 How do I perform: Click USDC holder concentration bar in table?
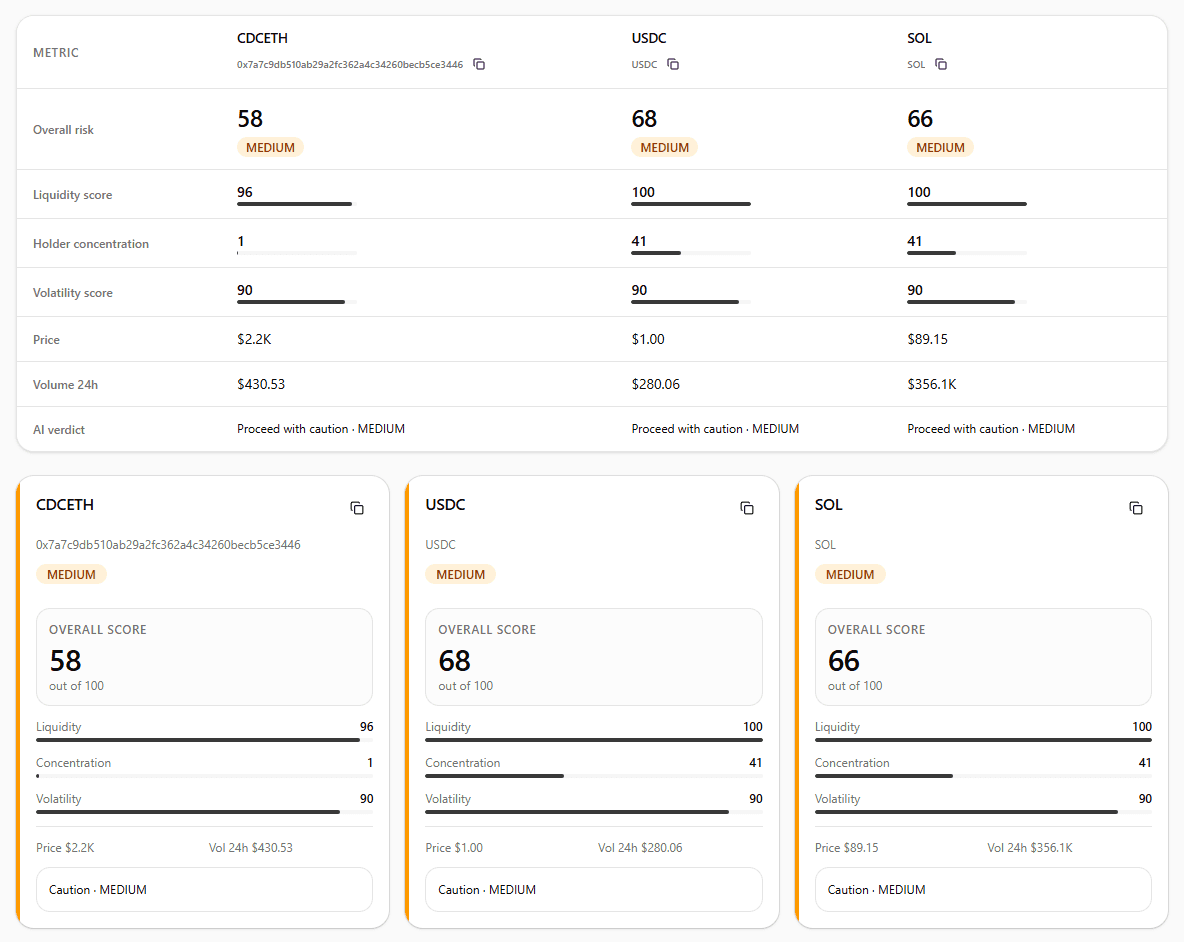[x=691, y=253]
